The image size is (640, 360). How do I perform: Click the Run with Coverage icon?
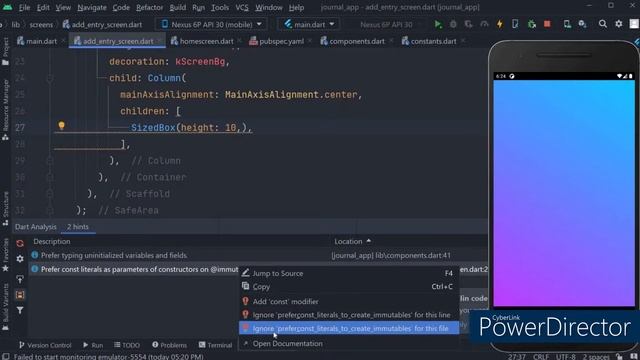pos(469,24)
